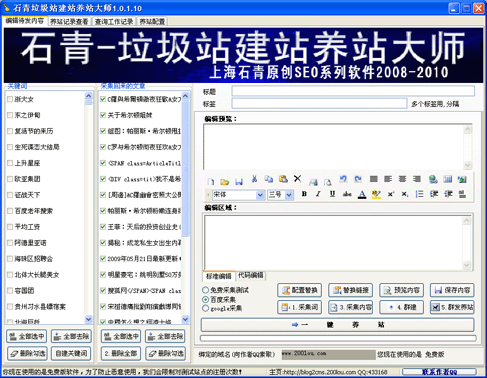Apply align left icon
The image size is (487, 378).
point(388,179)
